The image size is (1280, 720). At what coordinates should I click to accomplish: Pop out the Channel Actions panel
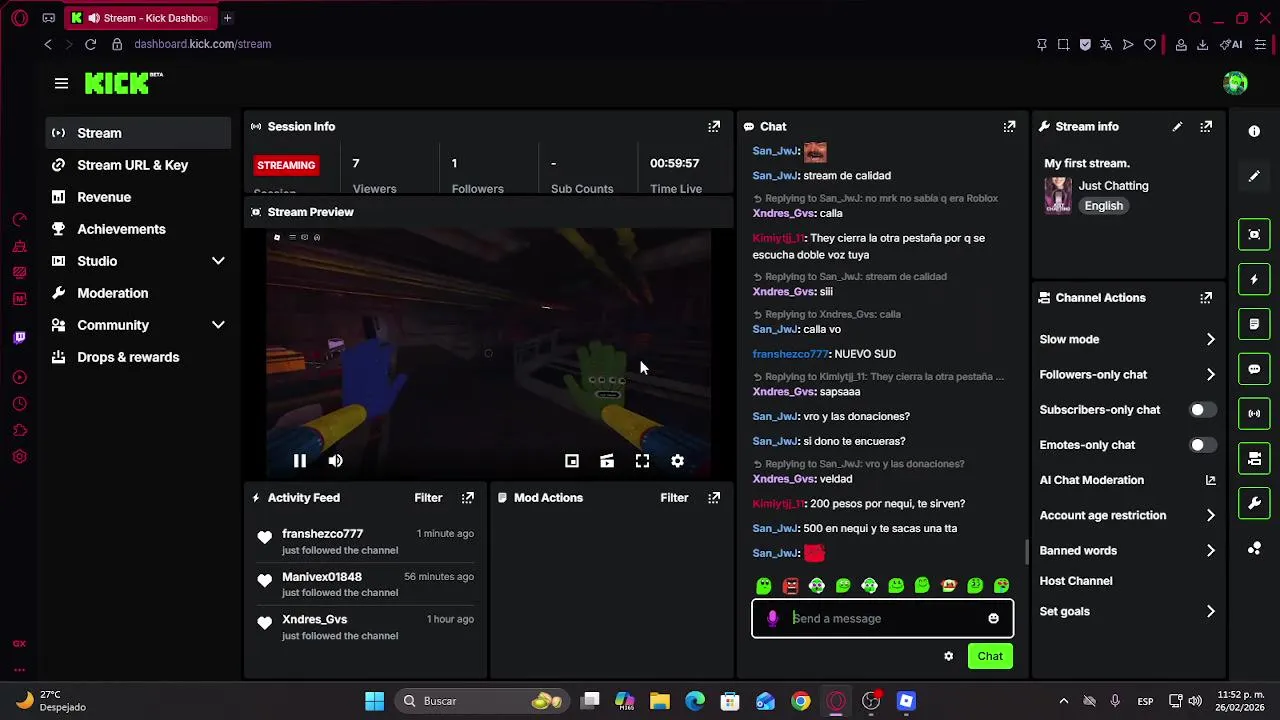[x=1206, y=298]
